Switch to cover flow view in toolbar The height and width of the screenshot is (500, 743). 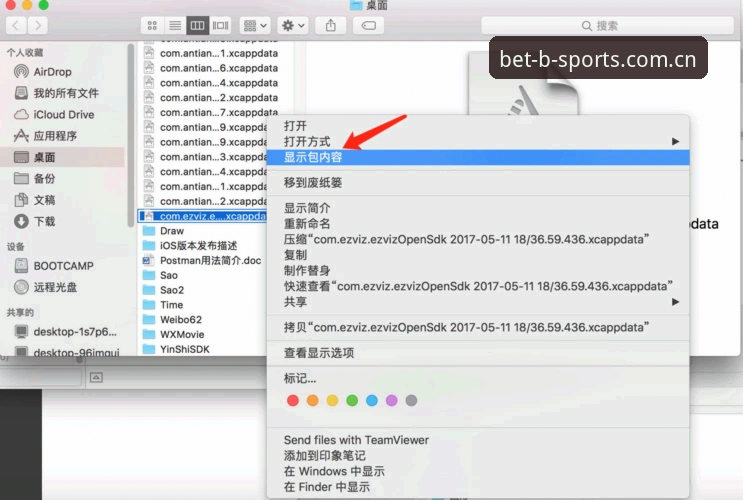click(220, 26)
